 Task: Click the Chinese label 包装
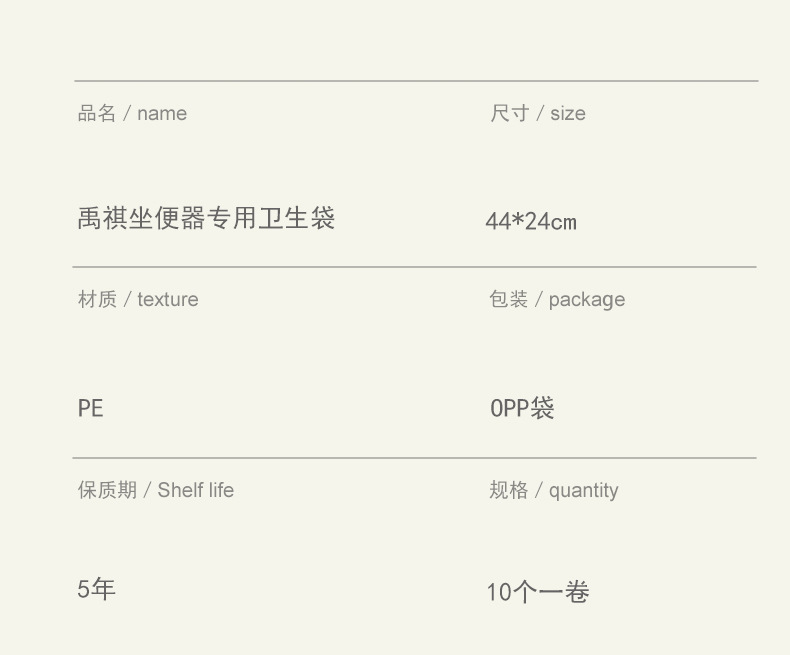pos(508,299)
